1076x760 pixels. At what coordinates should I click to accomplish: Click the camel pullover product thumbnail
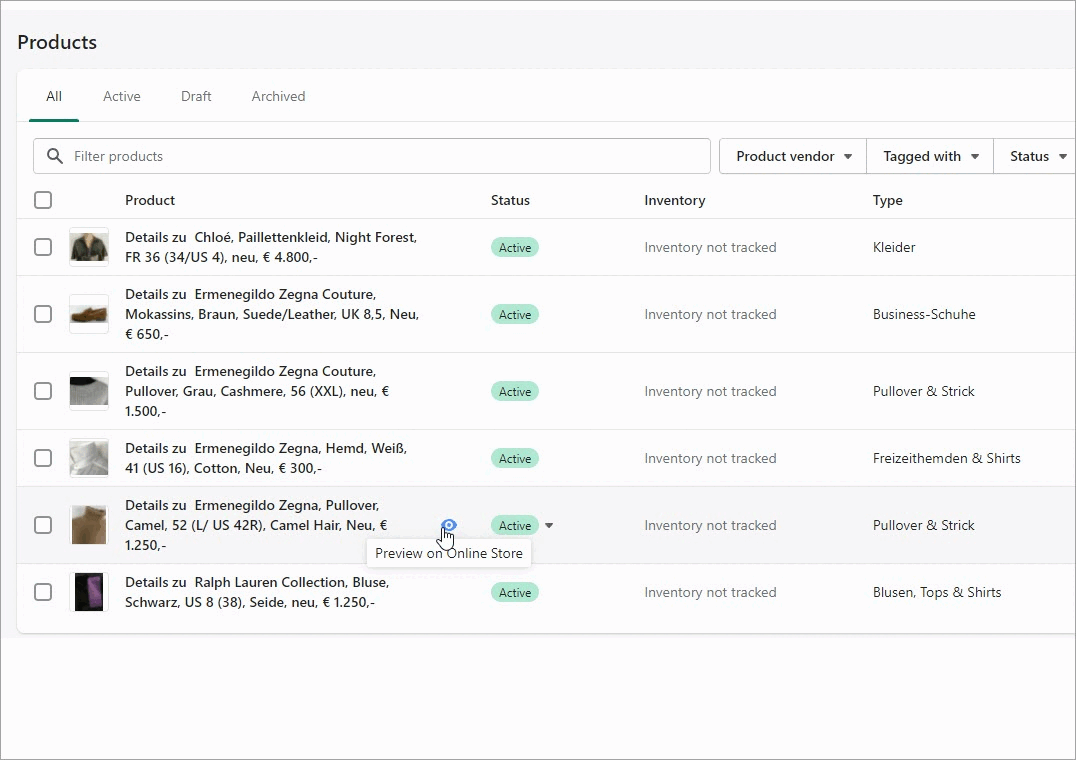point(89,525)
